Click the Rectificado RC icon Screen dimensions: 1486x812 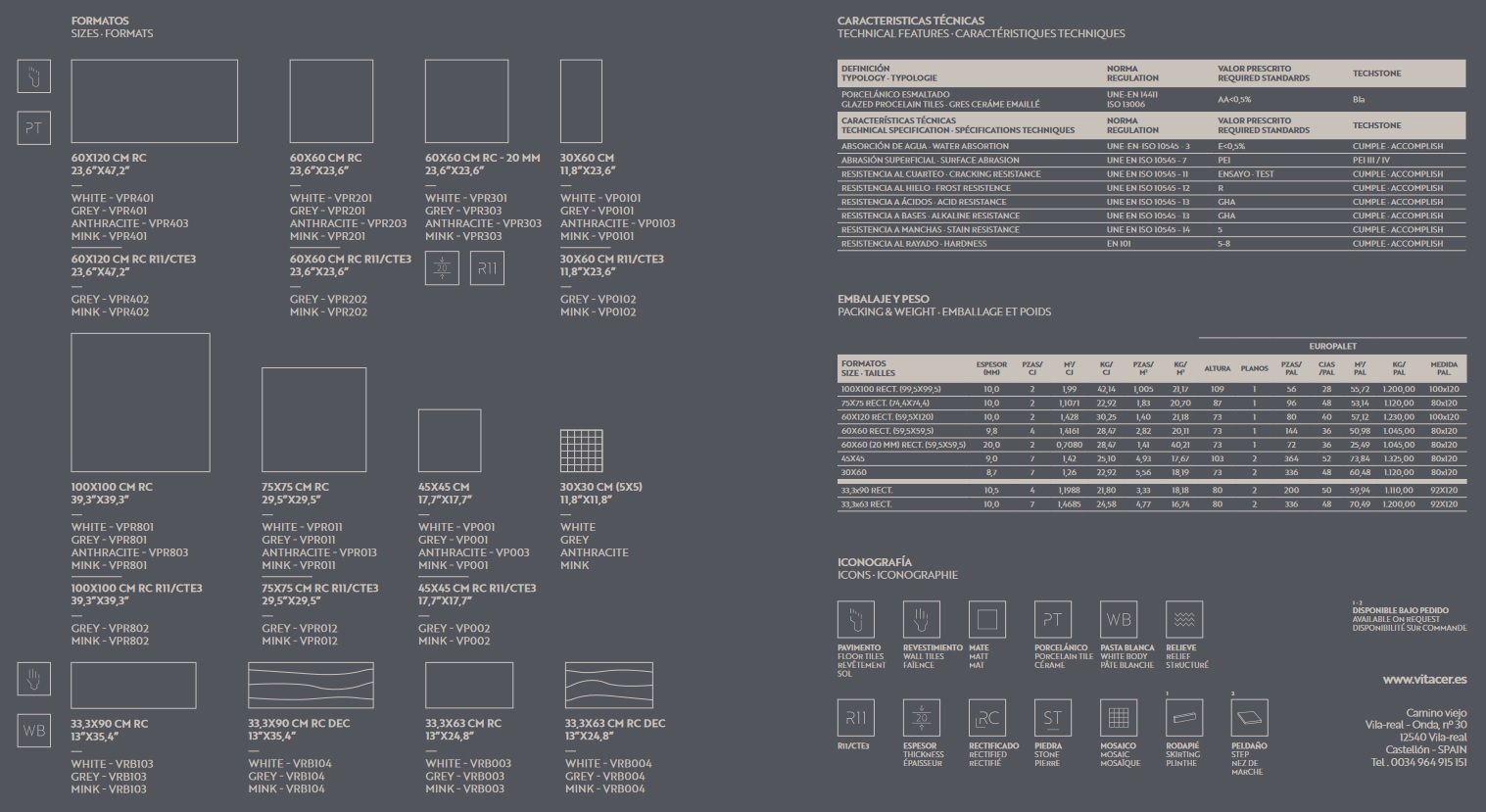click(986, 718)
